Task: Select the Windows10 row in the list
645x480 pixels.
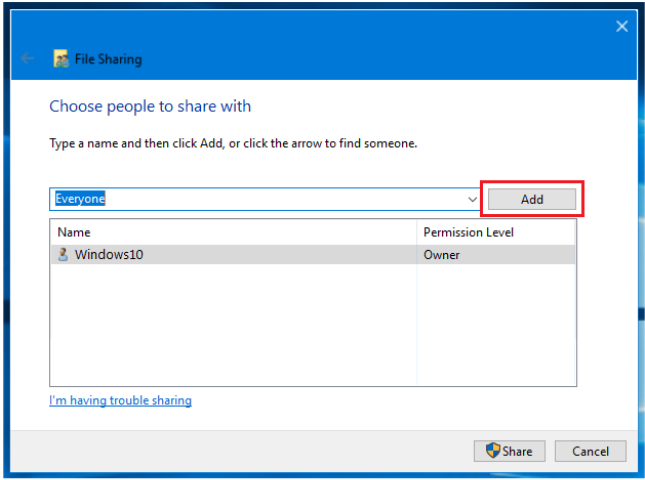Action: coord(313,255)
